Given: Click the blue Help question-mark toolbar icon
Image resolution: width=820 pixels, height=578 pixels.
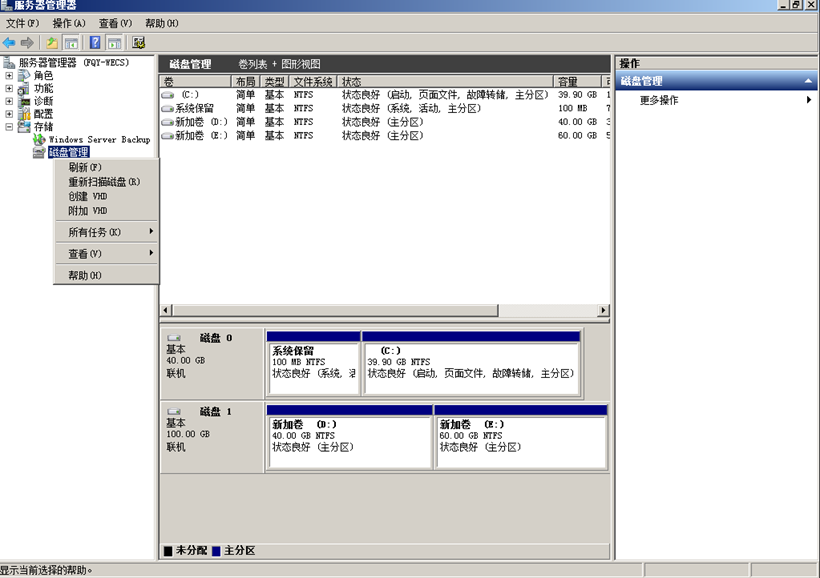Looking at the screenshot, I should [x=95, y=43].
